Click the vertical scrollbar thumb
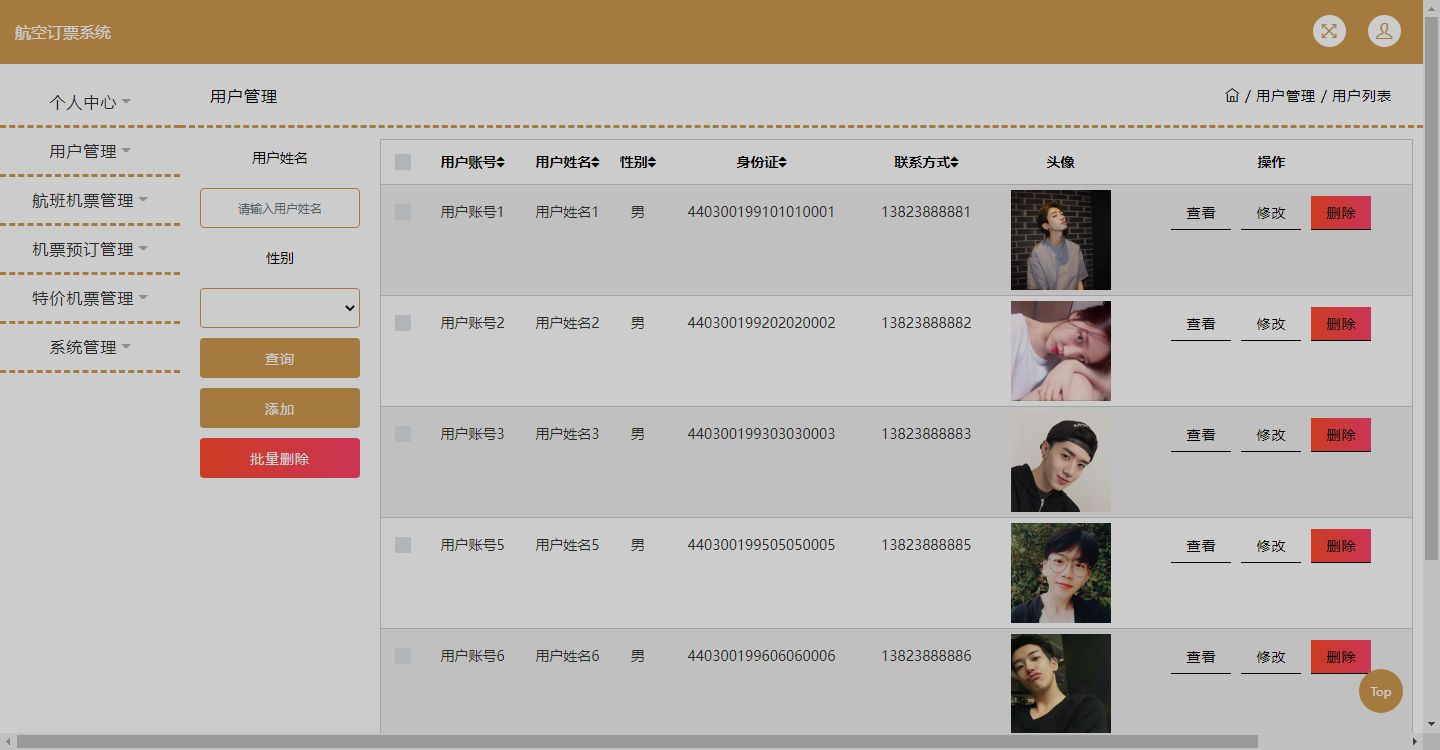Image resolution: width=1440 pixels, height=750 pixels. click(x=1431, y=288)
